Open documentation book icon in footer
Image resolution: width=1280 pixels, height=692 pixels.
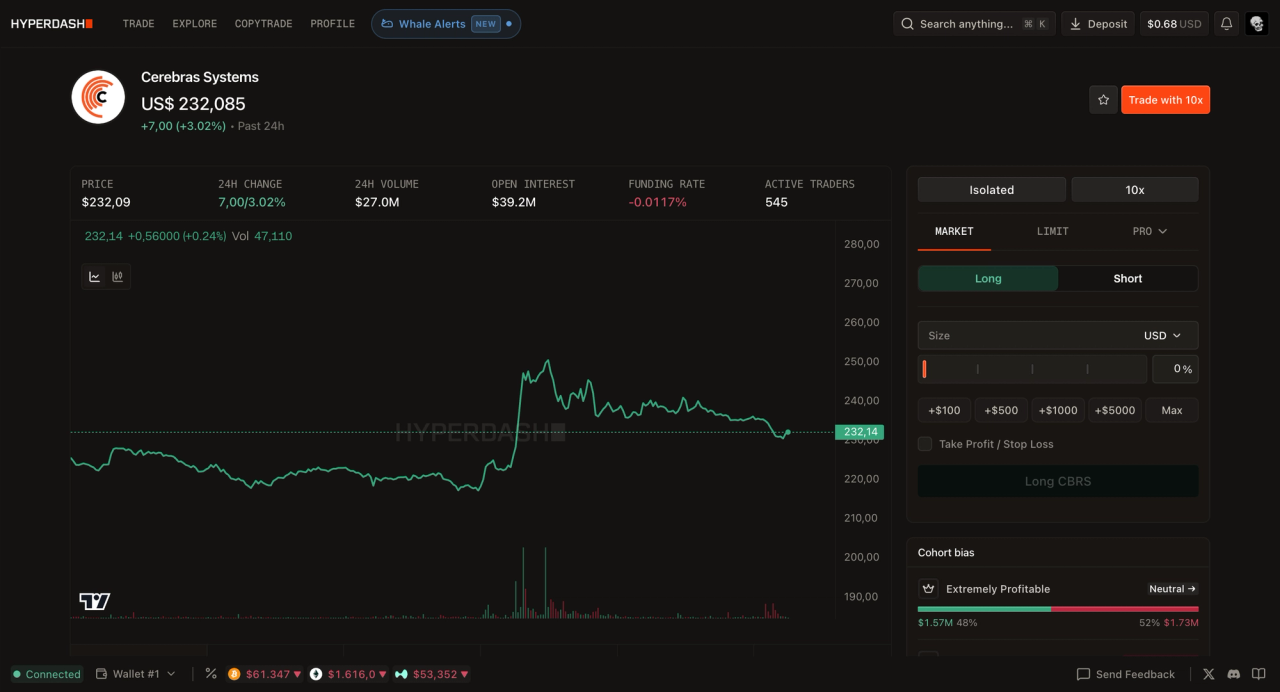(x=1259, y=675)
